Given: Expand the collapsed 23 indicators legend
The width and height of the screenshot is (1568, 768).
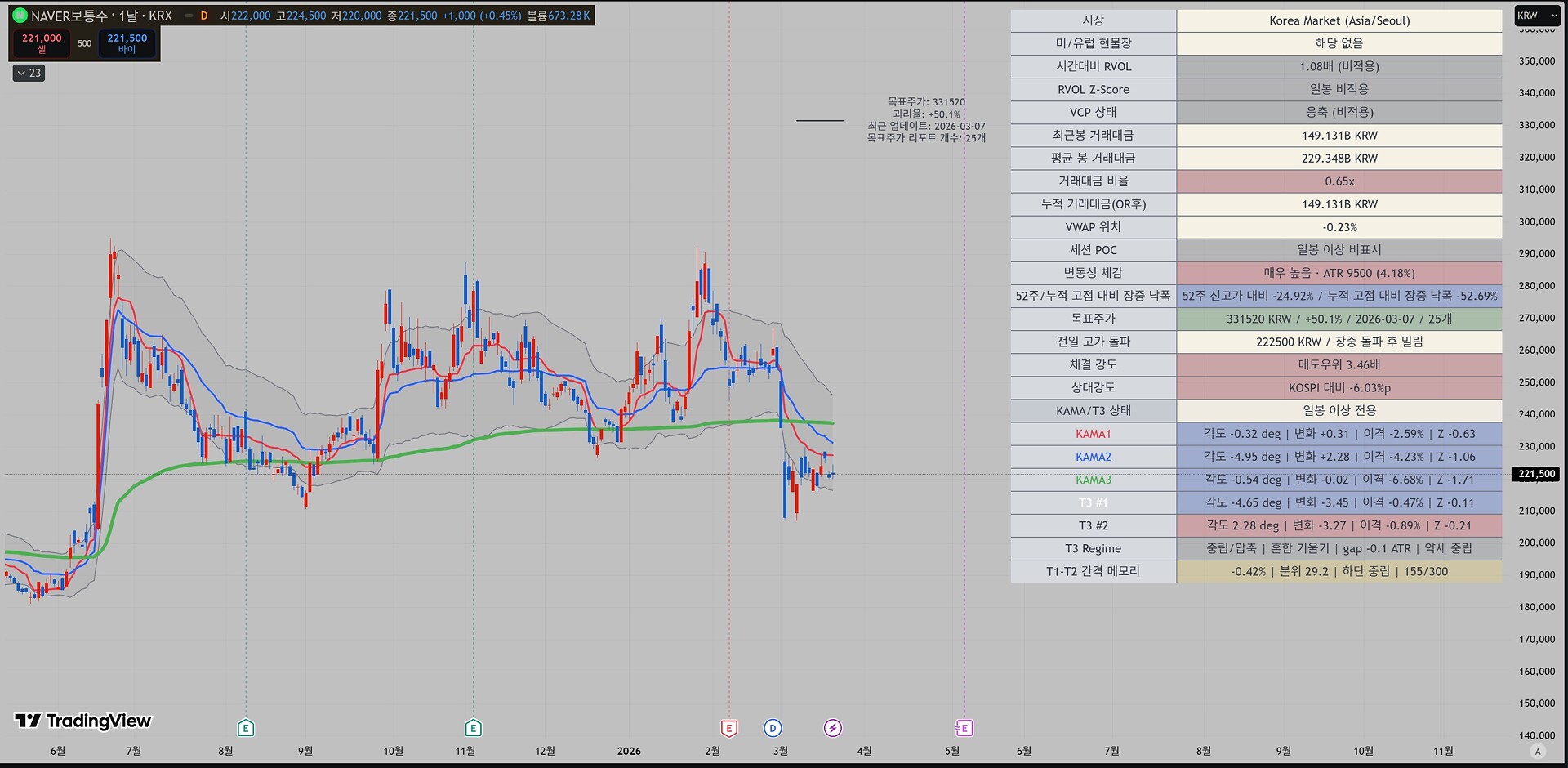Looking at the screenshot, I should click(x=29, y=74).
